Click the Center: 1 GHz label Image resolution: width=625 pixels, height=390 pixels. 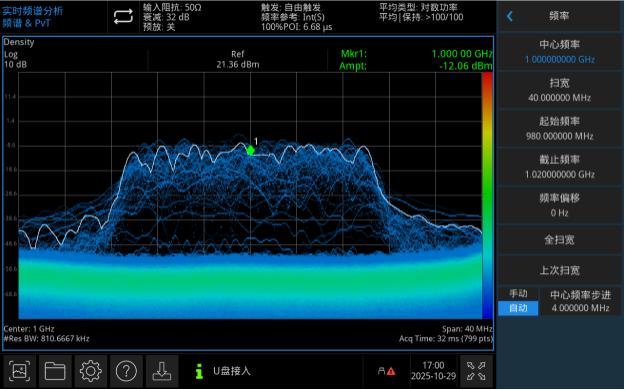click(29, 329)
